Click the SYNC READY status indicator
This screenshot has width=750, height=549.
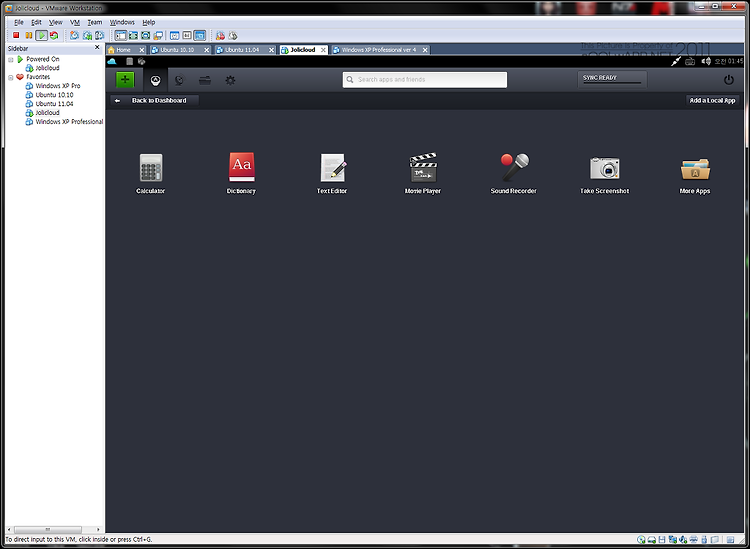pos(612,79)
